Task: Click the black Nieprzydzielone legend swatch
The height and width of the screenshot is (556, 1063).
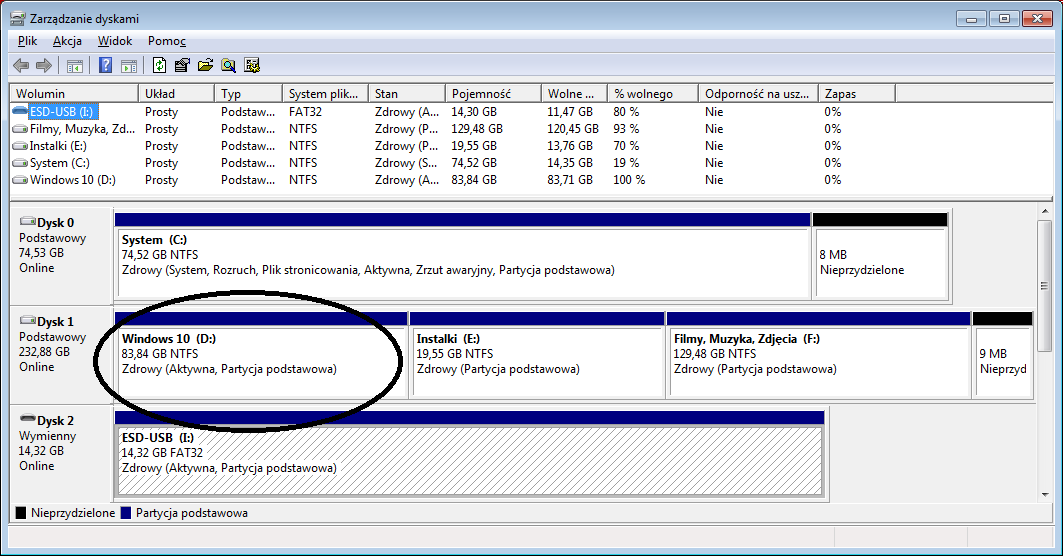Action: (x=20, y=513)
